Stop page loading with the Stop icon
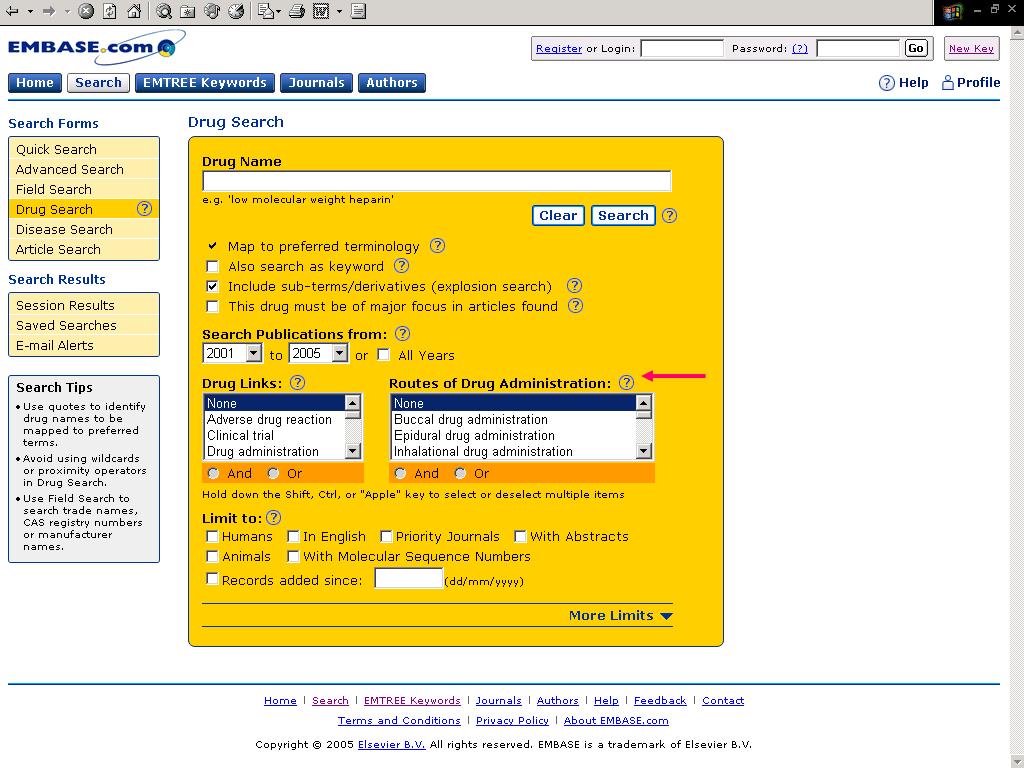This screenshot has height=768, width=1024. coord(86,11)
